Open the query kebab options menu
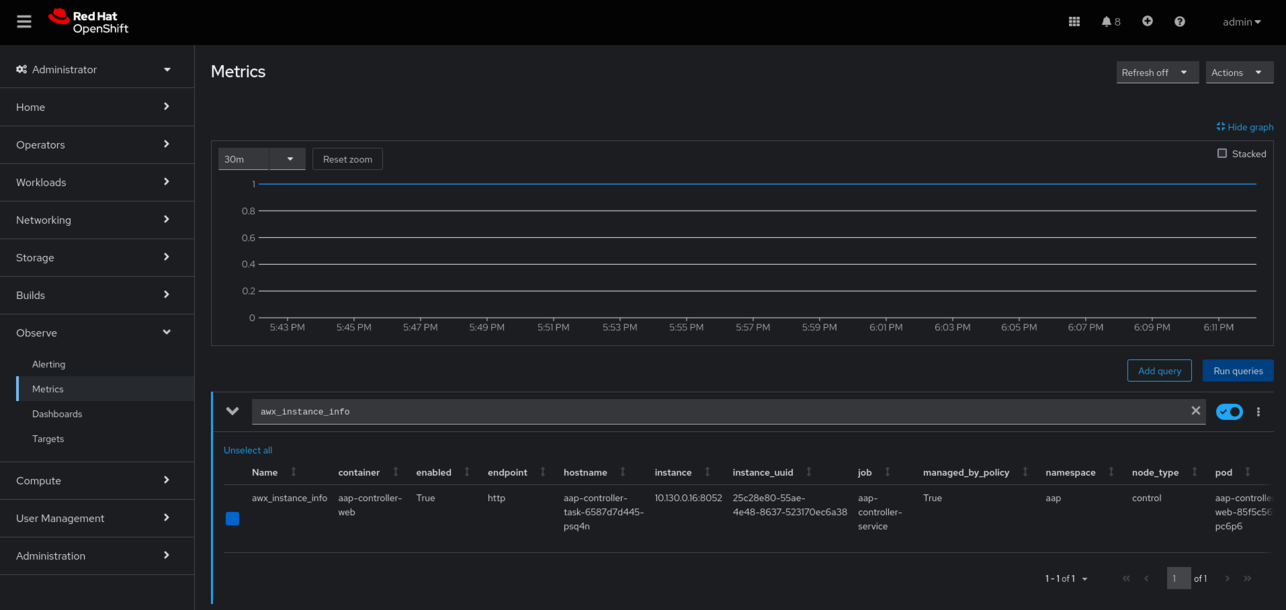1286x610 pixels. pos(1258,412)
